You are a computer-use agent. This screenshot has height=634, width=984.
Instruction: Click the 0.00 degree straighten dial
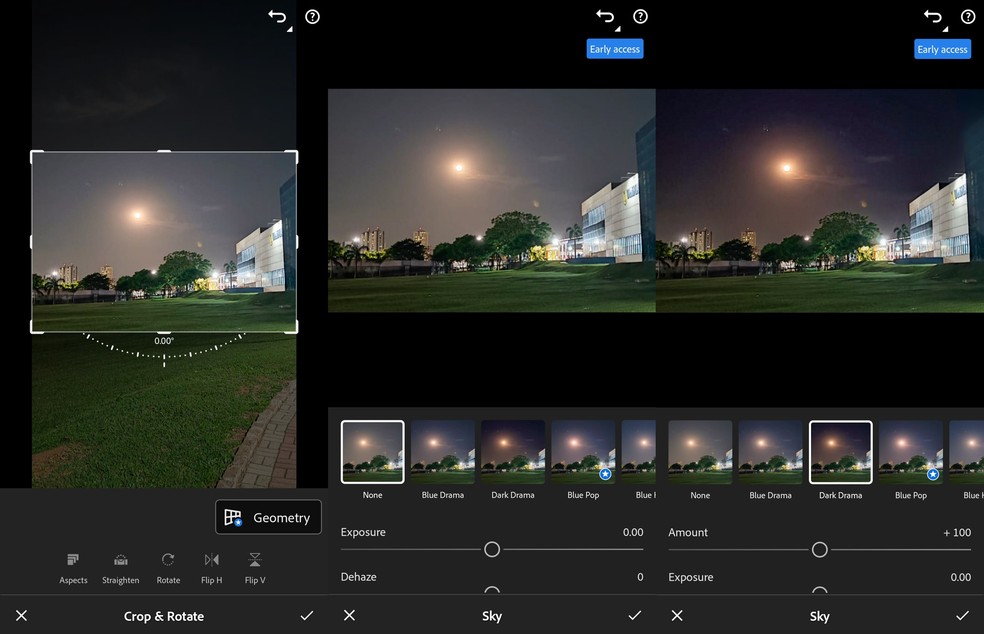pyautogui.click(x=163, y=340)
